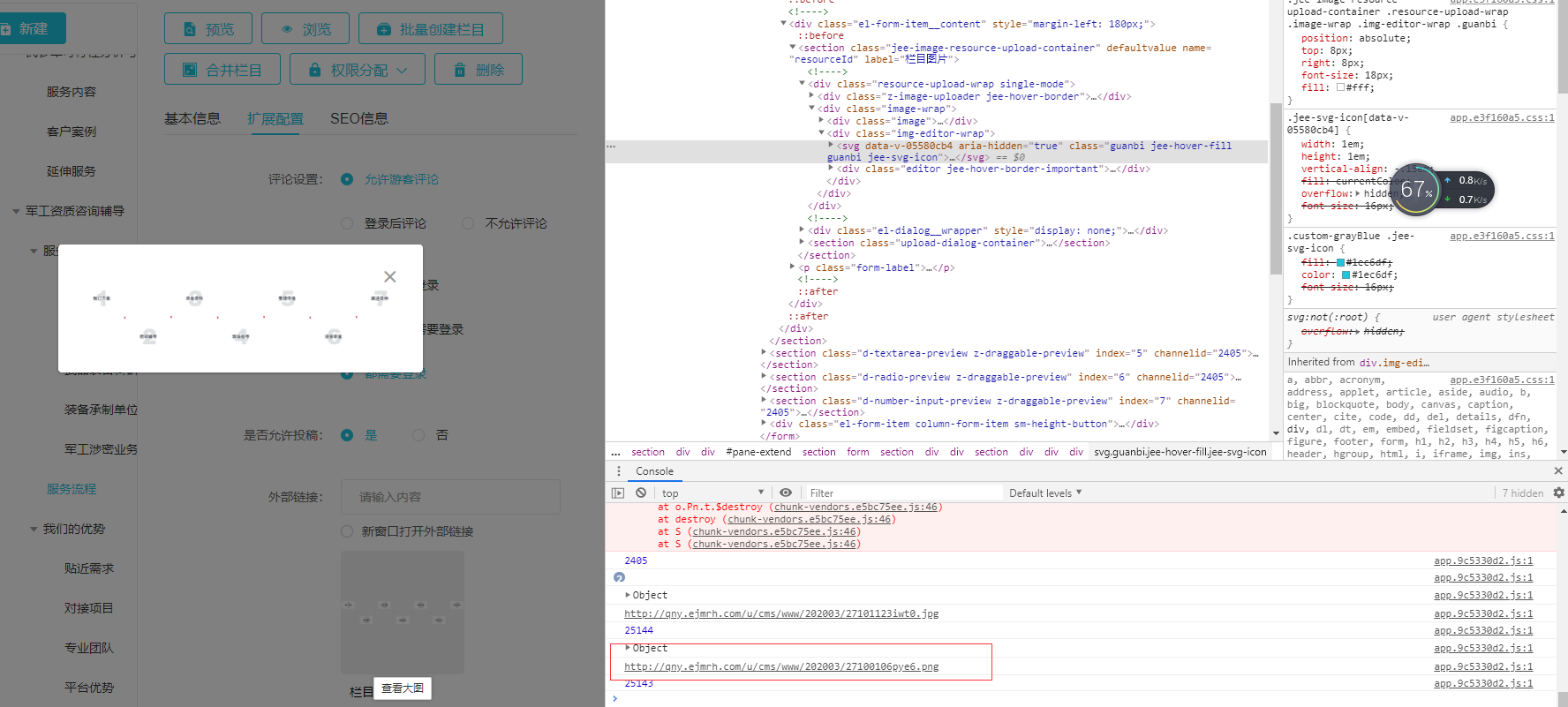
Task: Open the console drawer three-dot menu
Action: pos(618,471)
